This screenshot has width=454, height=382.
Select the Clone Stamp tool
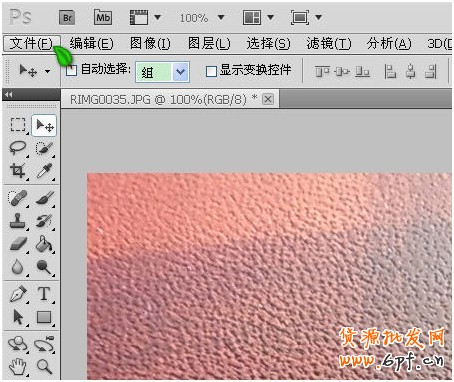(x=18, y=221)
